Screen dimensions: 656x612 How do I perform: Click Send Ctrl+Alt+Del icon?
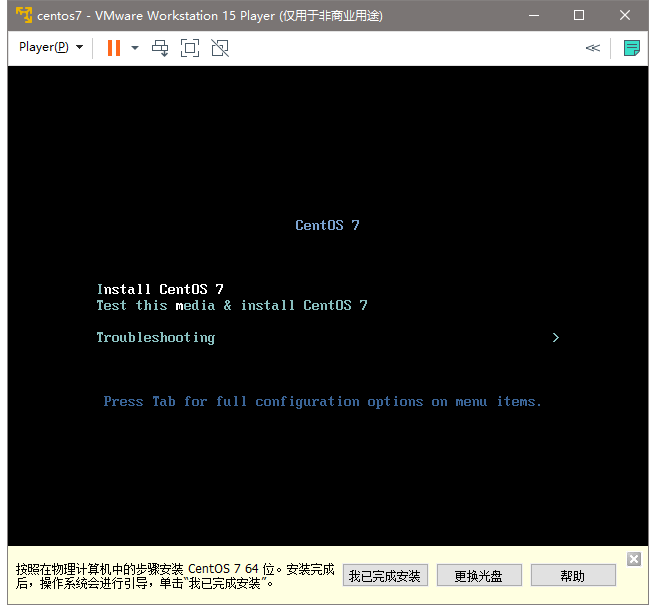coord(160,48)
